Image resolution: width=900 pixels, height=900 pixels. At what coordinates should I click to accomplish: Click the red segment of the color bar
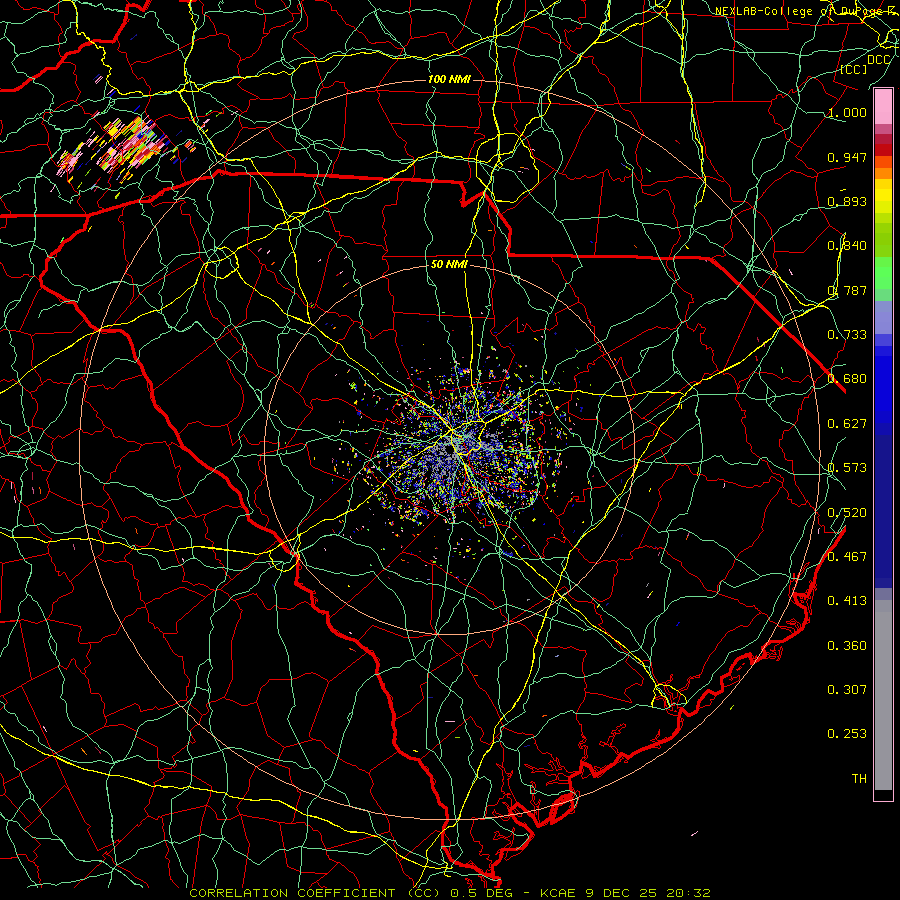click(x=883, y=150)
